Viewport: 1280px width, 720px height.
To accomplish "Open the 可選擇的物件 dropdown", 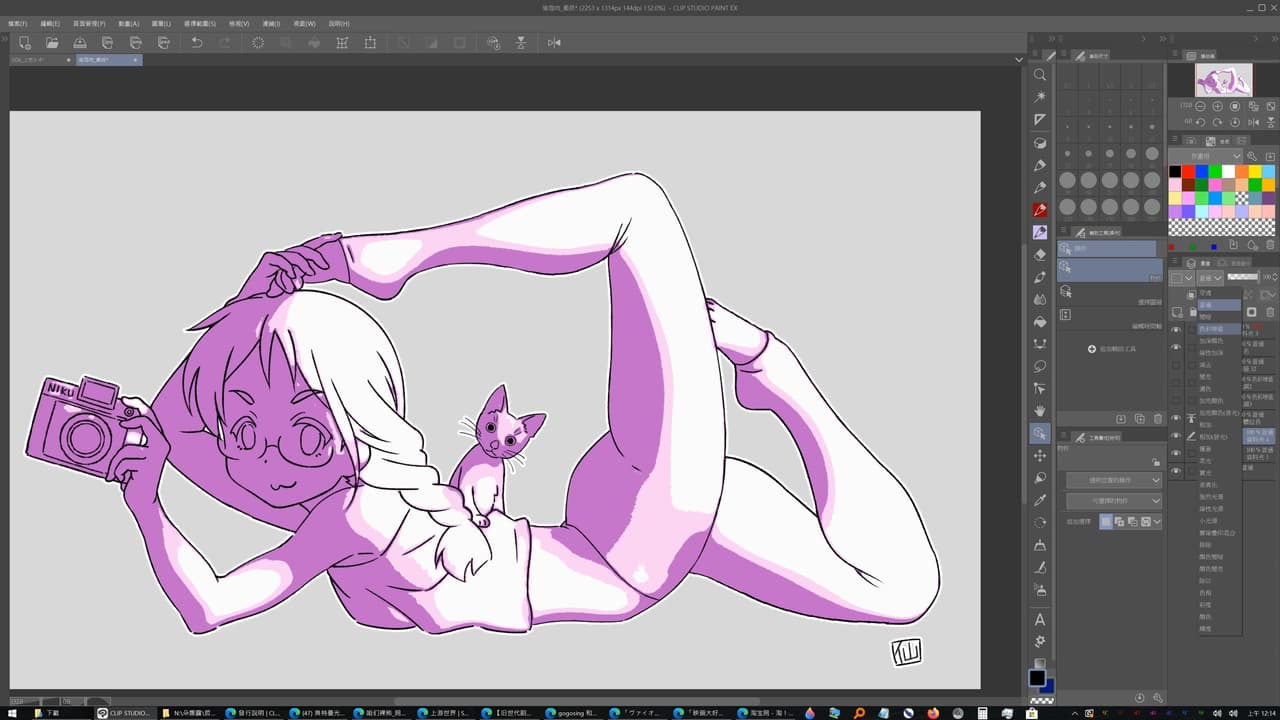I will (x=1114, y=501).
